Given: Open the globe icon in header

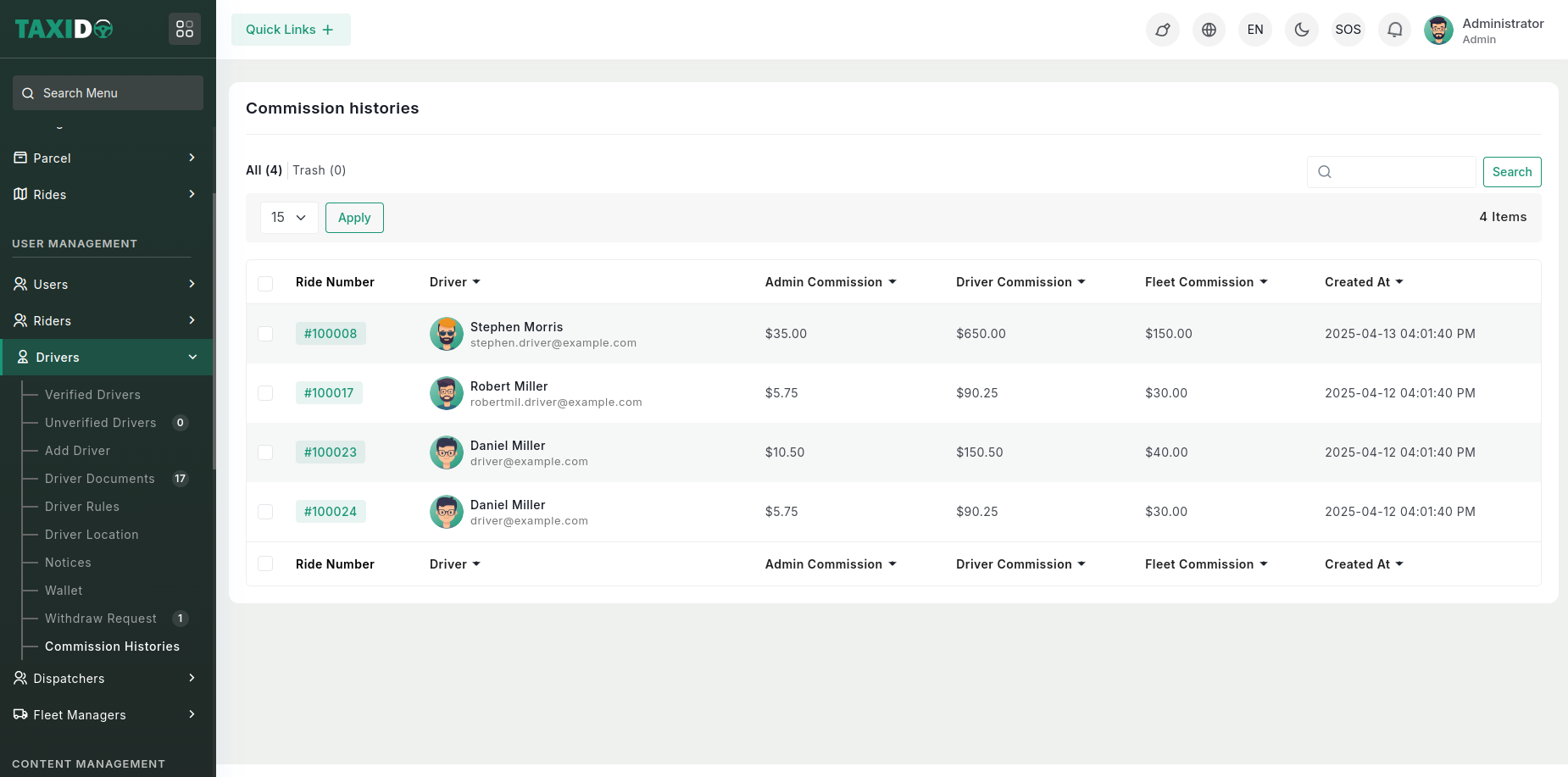Looking at the screenshot, I should [1209, 30].
